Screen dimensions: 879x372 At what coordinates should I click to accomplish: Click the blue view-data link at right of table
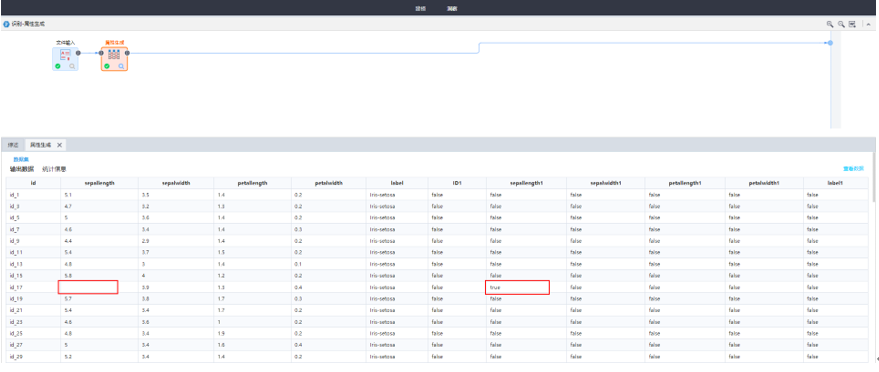(x=853, y=168)
